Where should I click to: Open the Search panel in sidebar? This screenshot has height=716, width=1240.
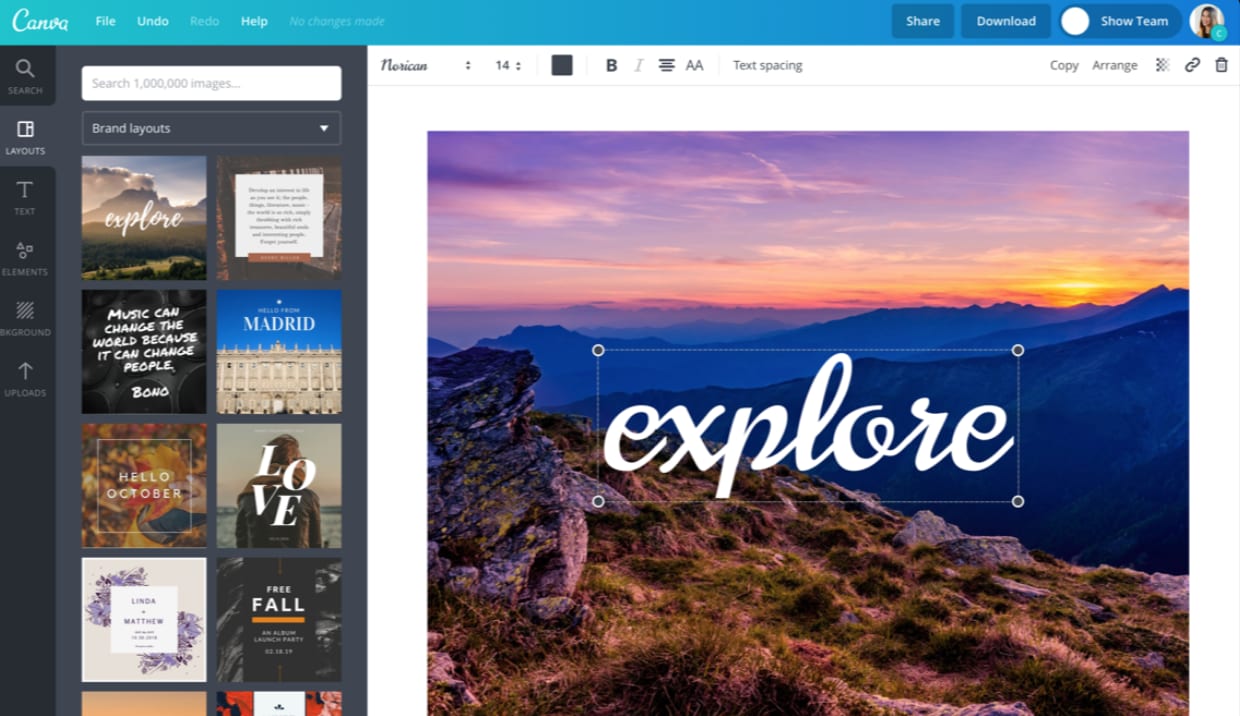point(26,76)
